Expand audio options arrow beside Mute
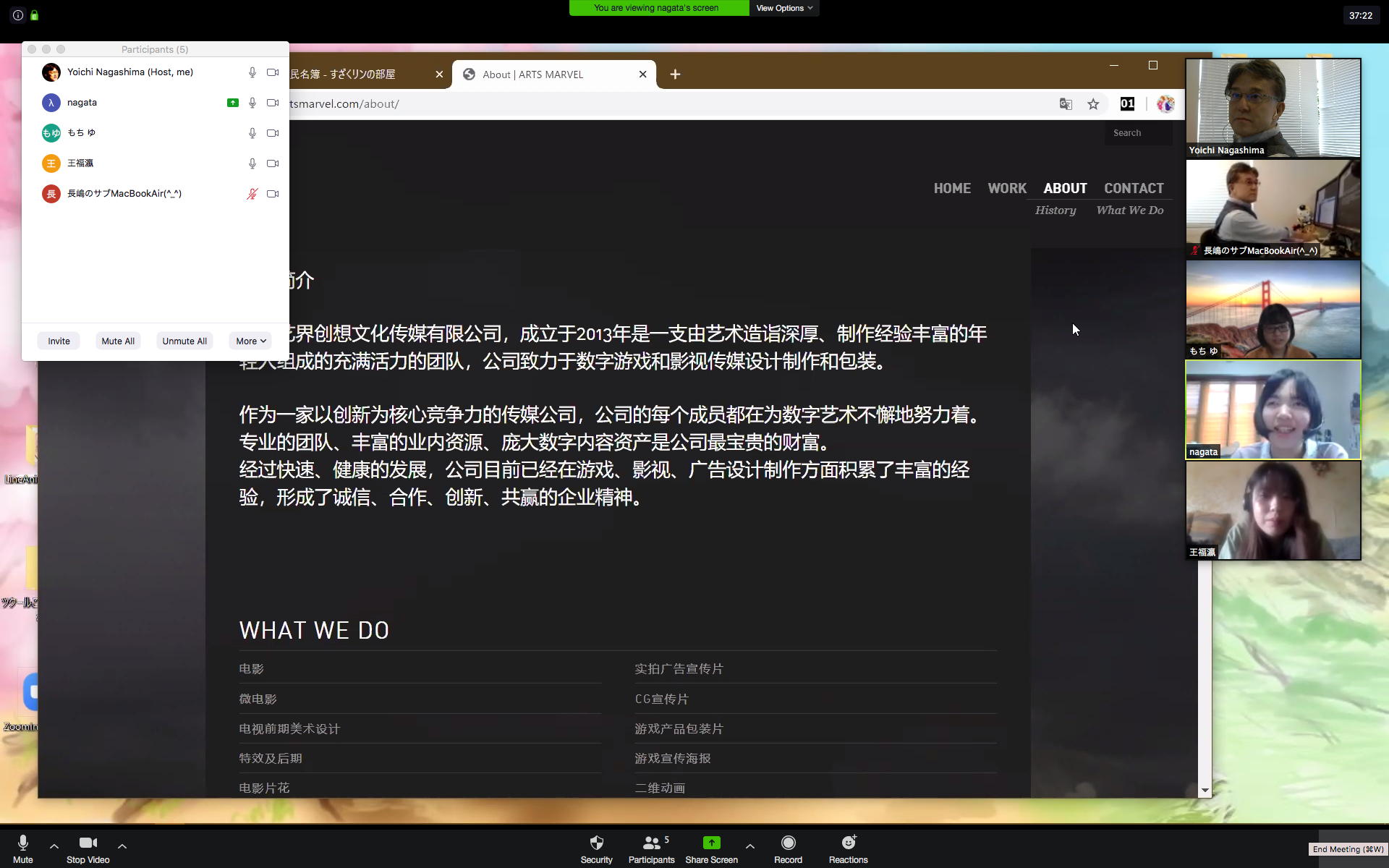Image resolution: width=1389 pixels, height=868 pixels. click(x=54, y=846)
